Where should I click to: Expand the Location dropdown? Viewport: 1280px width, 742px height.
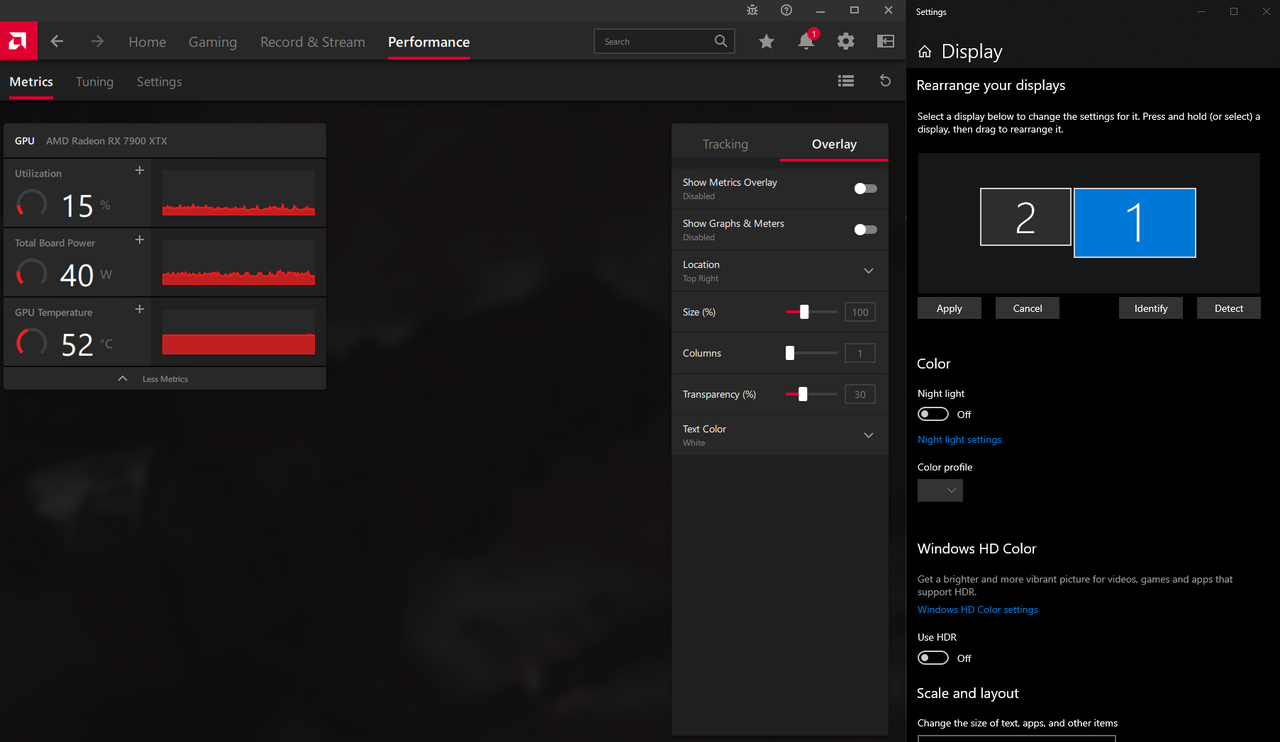[x=868, y=271]
